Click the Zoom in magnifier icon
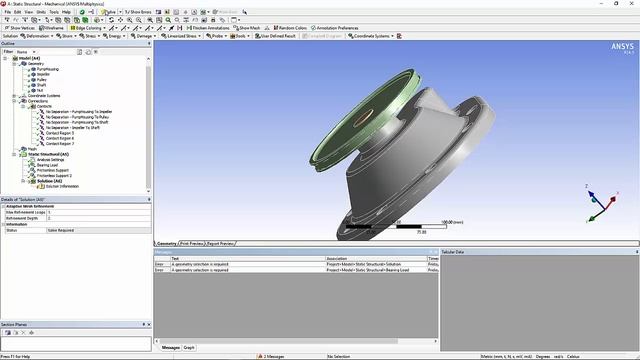This screenshot has height=360, width=640. tap(129, 20)
